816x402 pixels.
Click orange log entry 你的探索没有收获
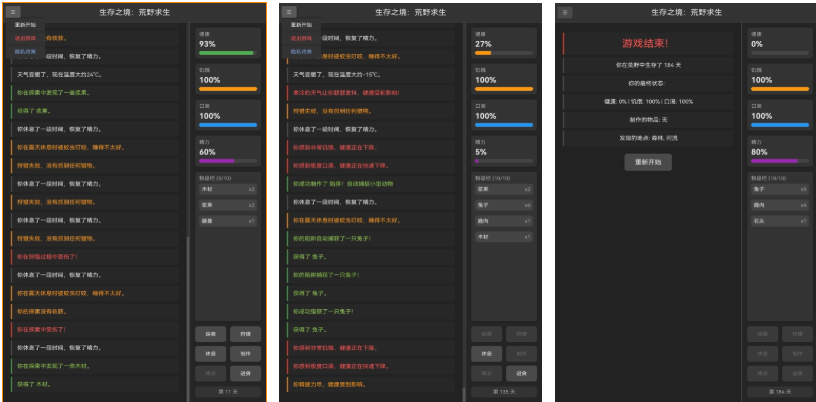[95, 311]
